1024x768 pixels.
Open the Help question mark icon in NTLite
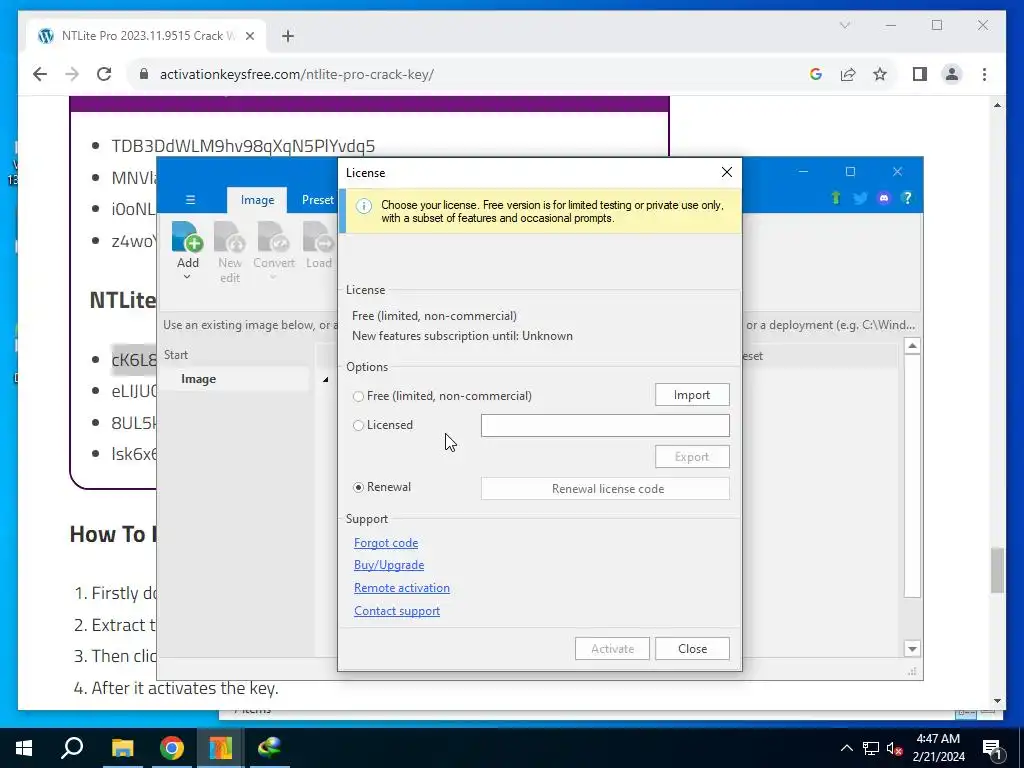(906, 198)
